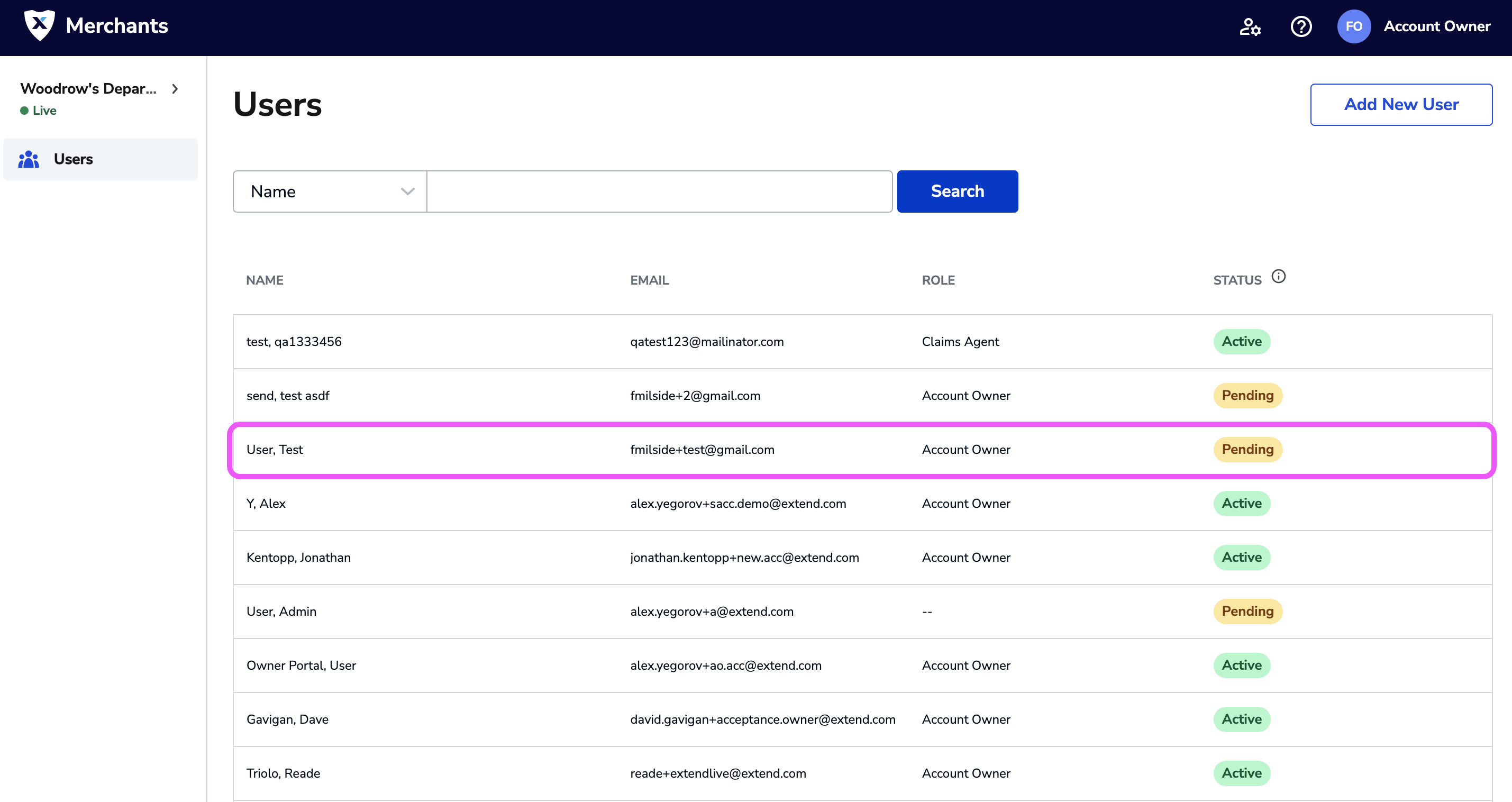Click the help question mark icon

pos(1301,26)
